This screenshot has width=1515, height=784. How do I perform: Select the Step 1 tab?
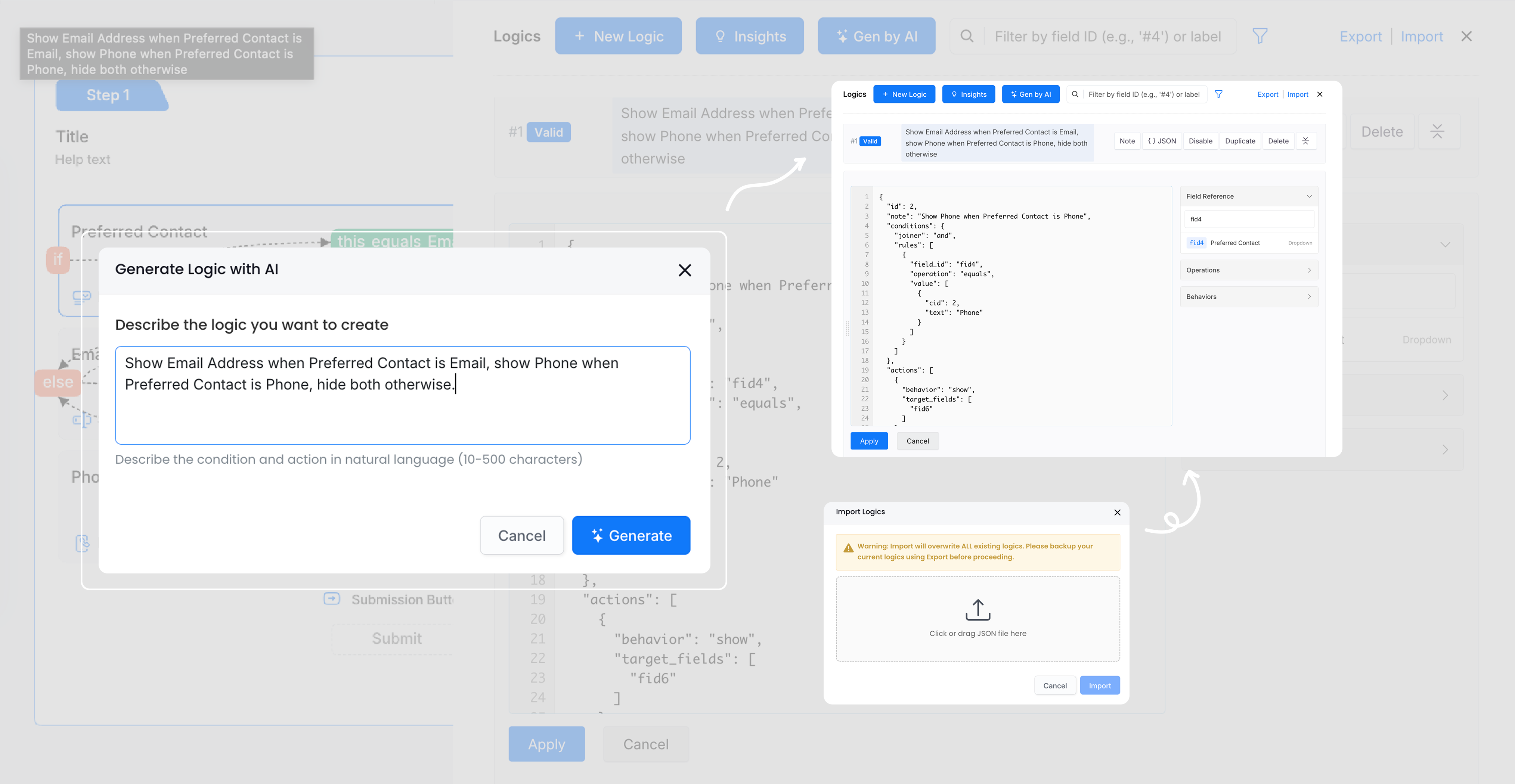click(x=108, y=95)
